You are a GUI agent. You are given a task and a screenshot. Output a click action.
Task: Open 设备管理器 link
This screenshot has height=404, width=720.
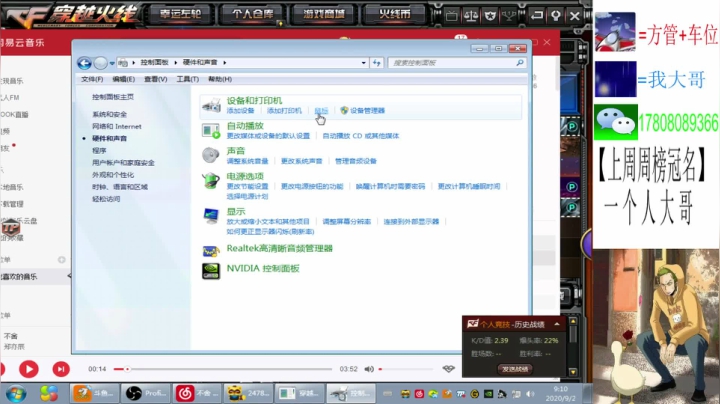pyautogui.click(x=367, y=111)
